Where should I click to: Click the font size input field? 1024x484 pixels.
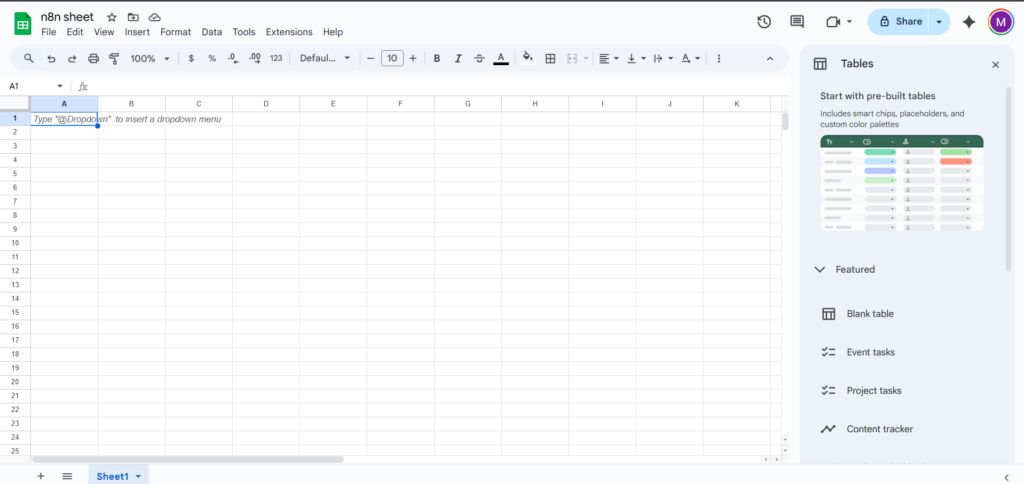(x=392, y=59)
